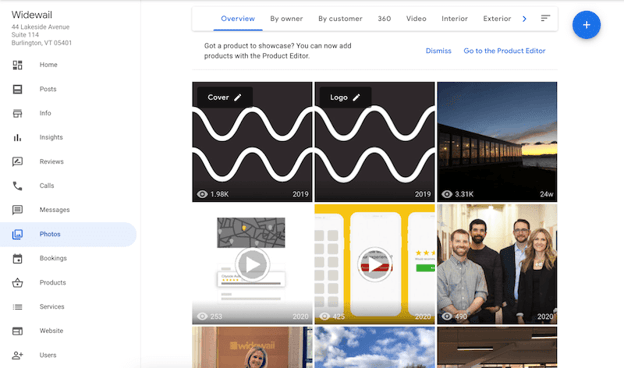Open the Bookings menu label
This screenshot has height=368, width=624.
tap(53, 258)
